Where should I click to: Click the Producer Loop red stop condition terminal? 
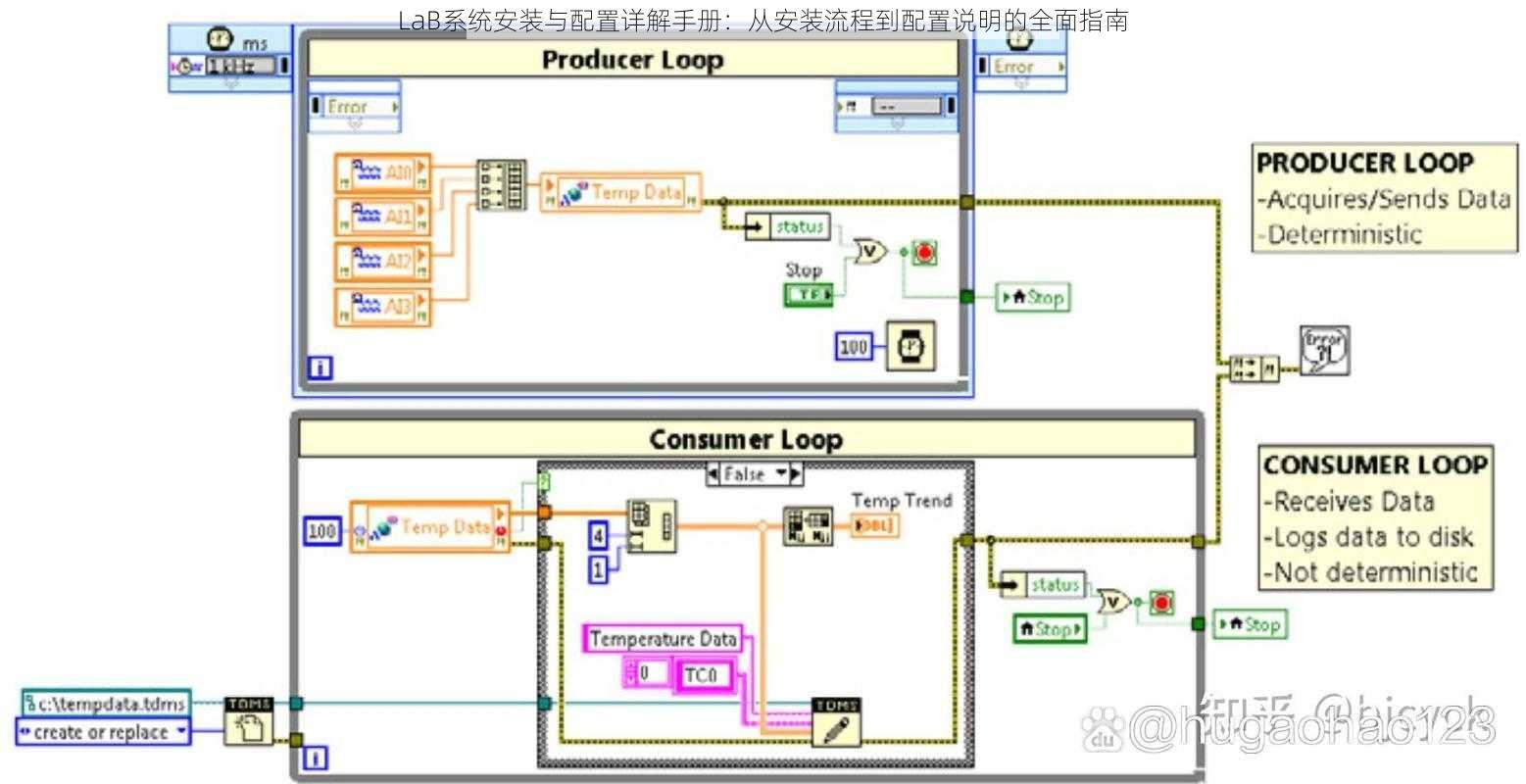[924, 253]
